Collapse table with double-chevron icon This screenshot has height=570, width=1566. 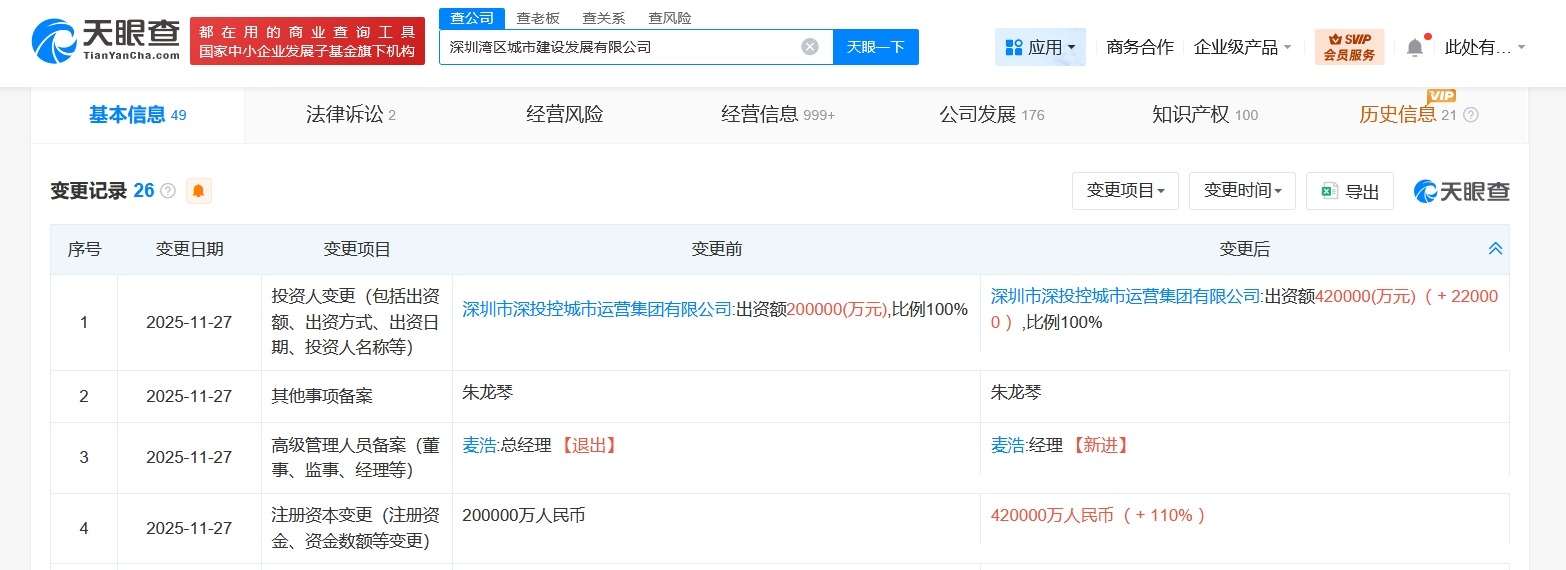[x=1495, y=249]
